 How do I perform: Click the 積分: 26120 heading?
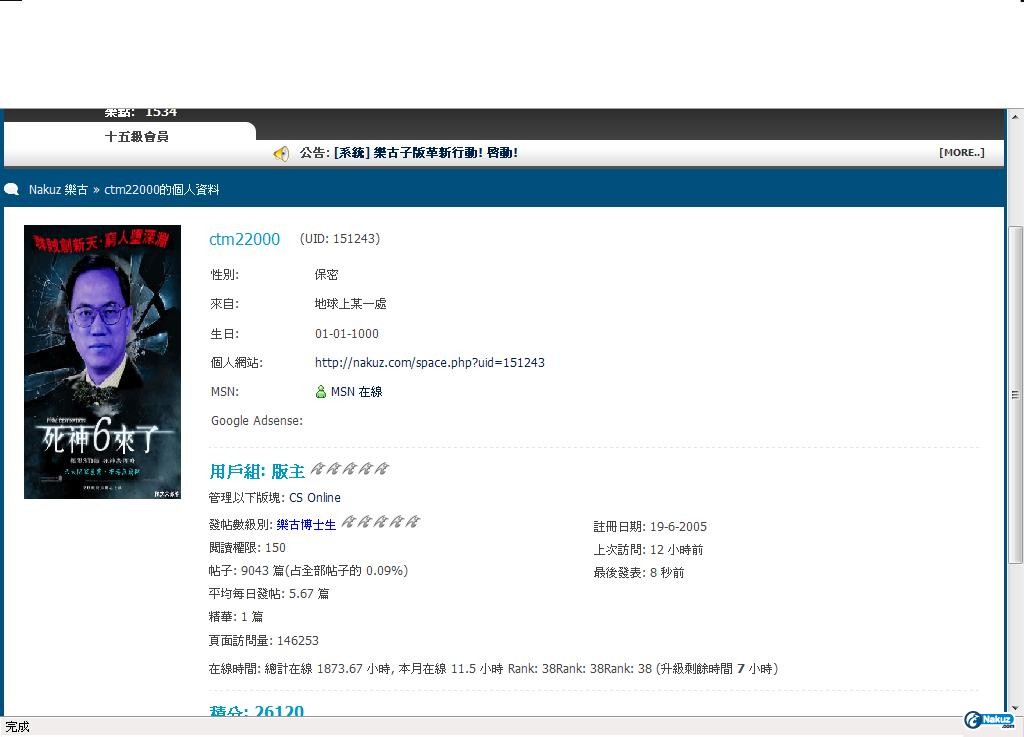point(257,710)
